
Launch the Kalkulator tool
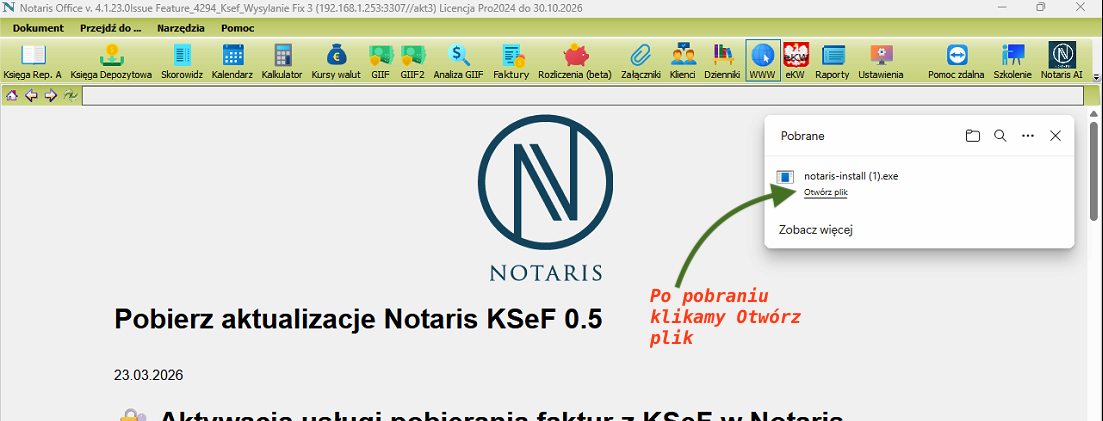point(282,60)
